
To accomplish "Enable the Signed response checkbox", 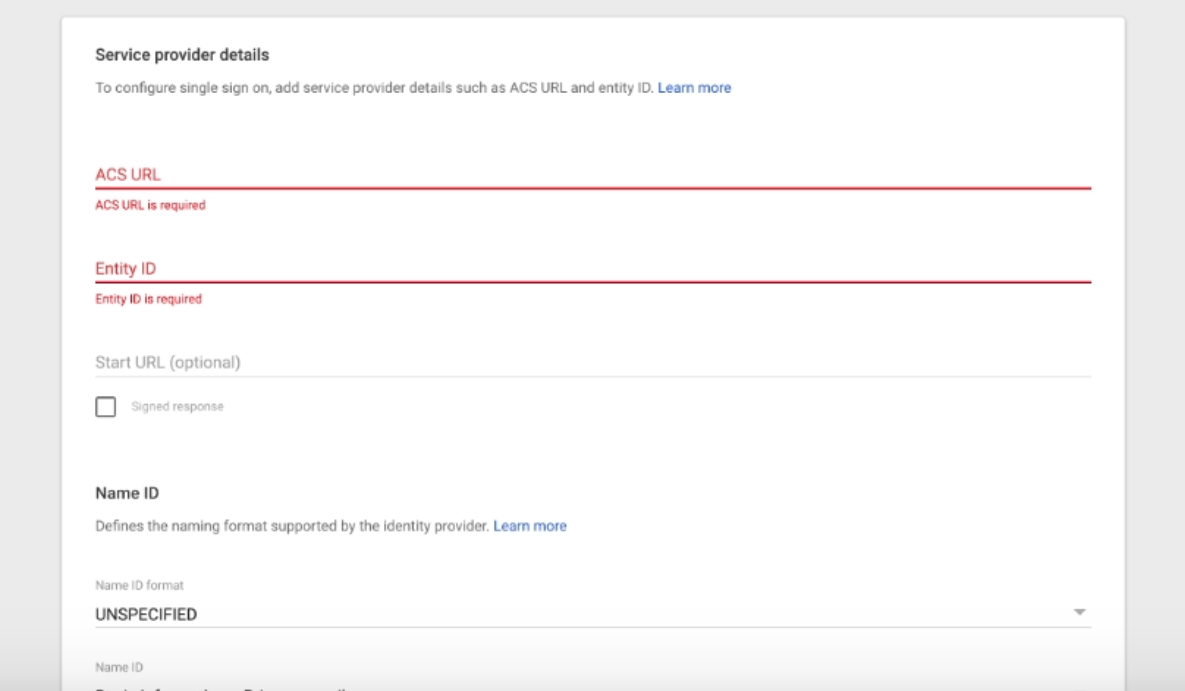I will (x=105, y=407).
